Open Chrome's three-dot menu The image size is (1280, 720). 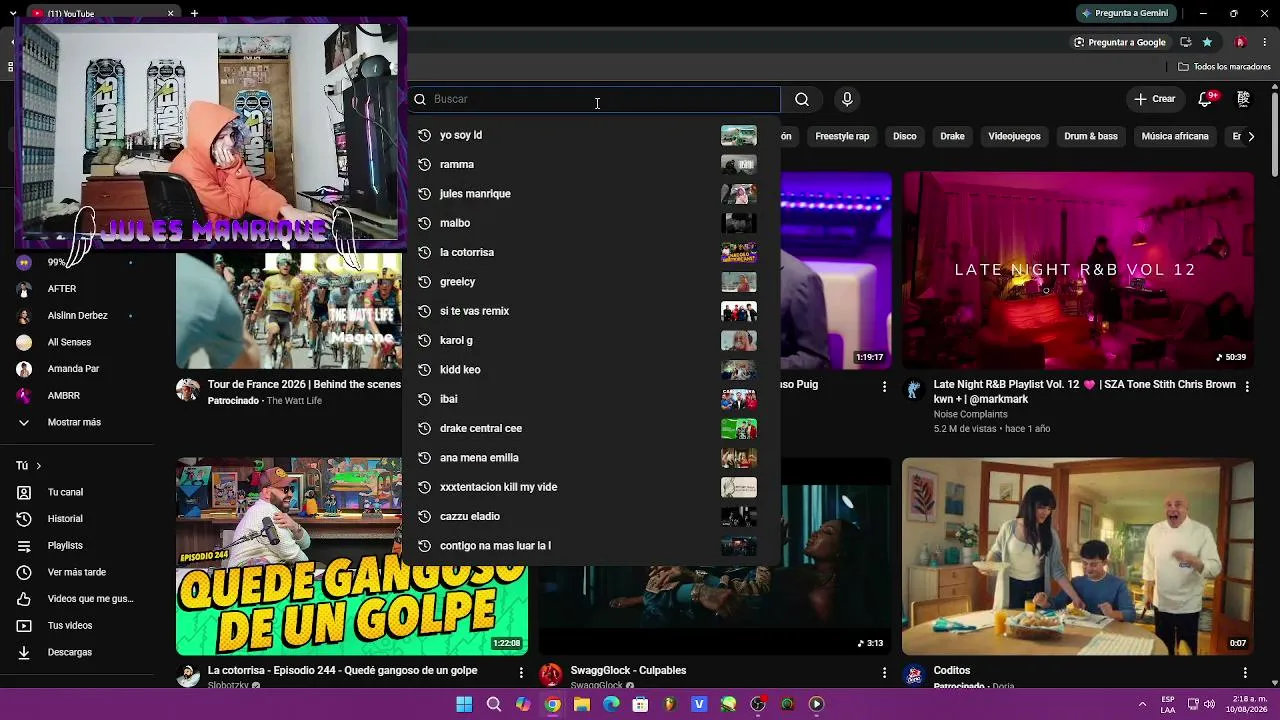coord(1265,42)
